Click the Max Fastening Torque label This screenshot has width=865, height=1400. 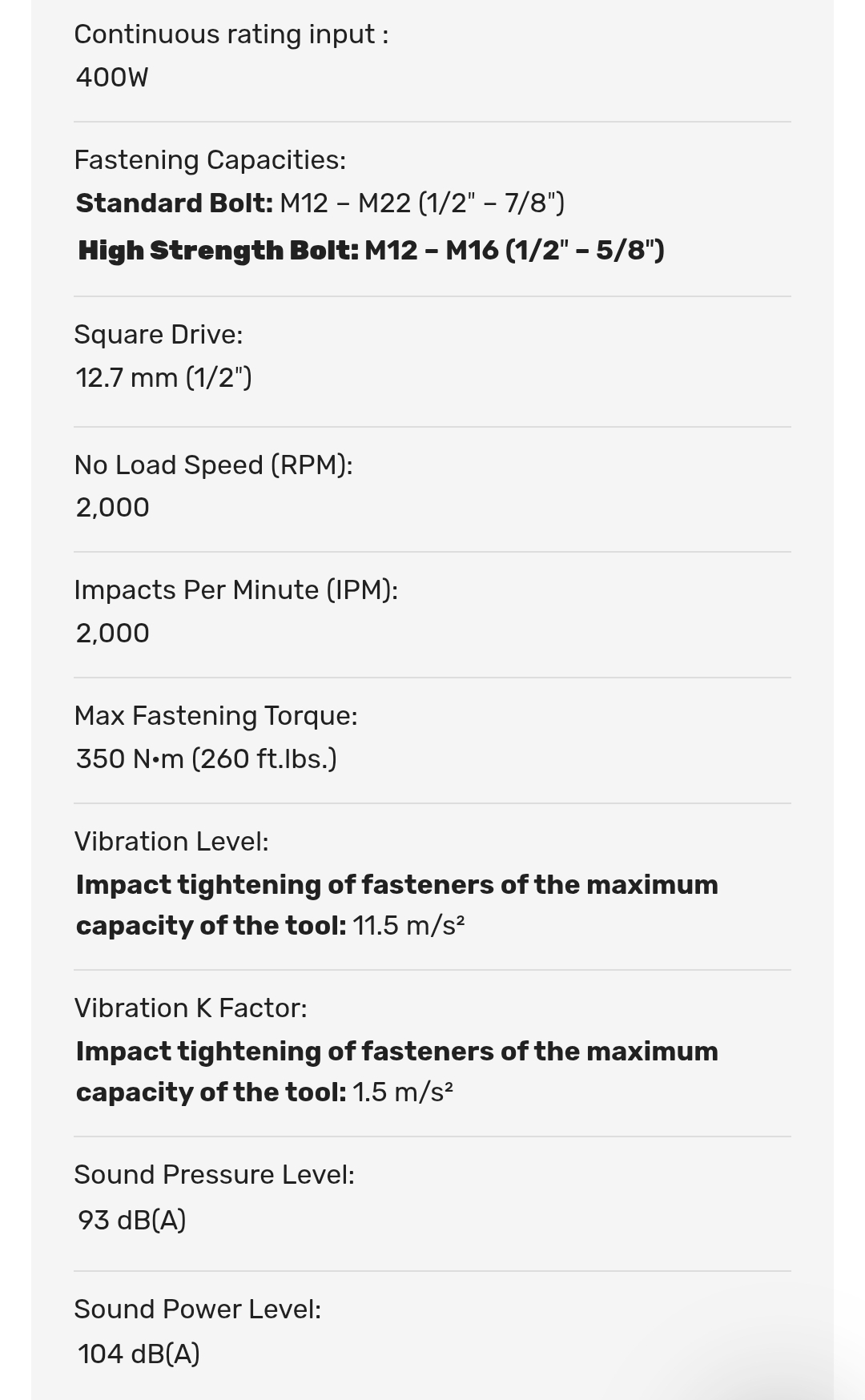click(215, 716)
